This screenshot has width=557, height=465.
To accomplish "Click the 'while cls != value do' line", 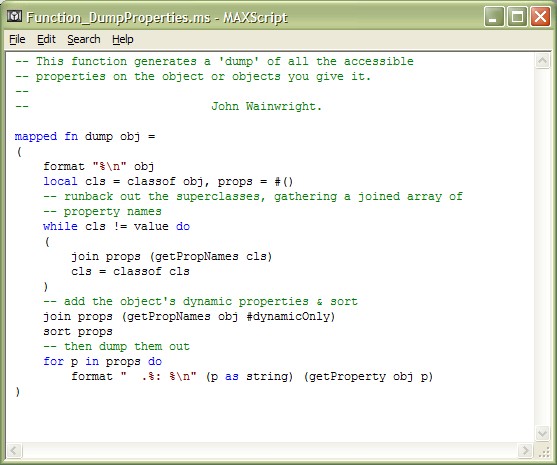I will tap(117, 227).
